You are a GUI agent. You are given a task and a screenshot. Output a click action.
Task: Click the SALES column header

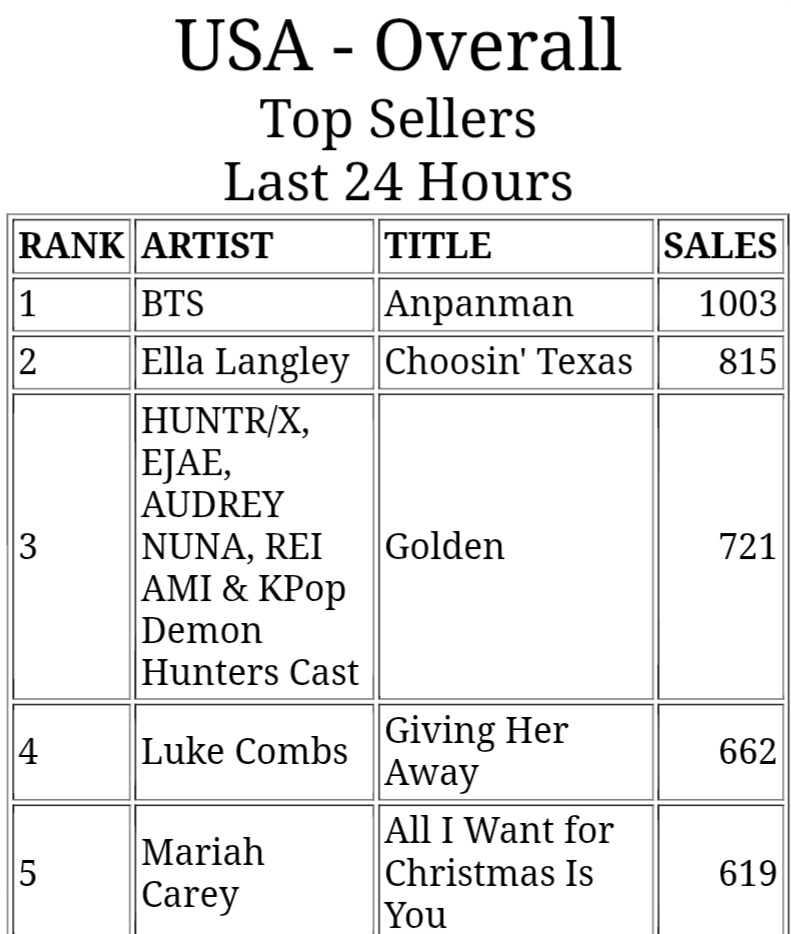[720, 246]
